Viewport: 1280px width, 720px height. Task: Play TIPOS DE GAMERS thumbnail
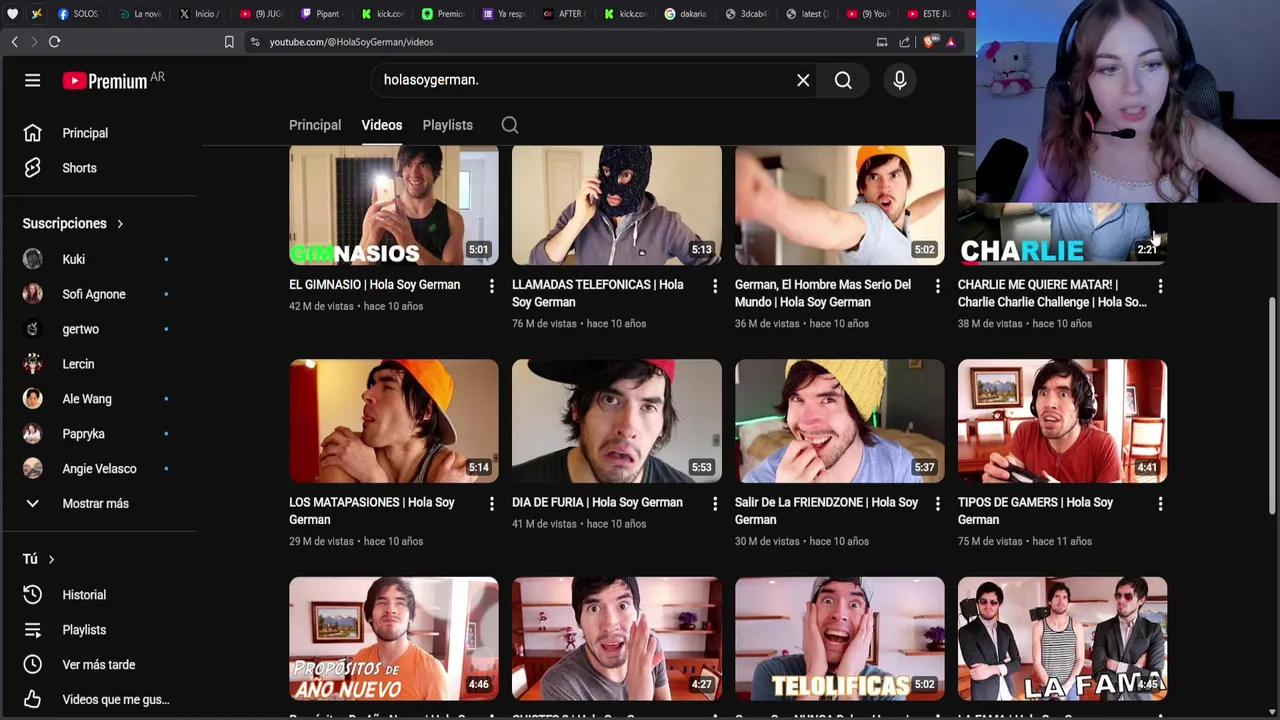pos(1062,421)
